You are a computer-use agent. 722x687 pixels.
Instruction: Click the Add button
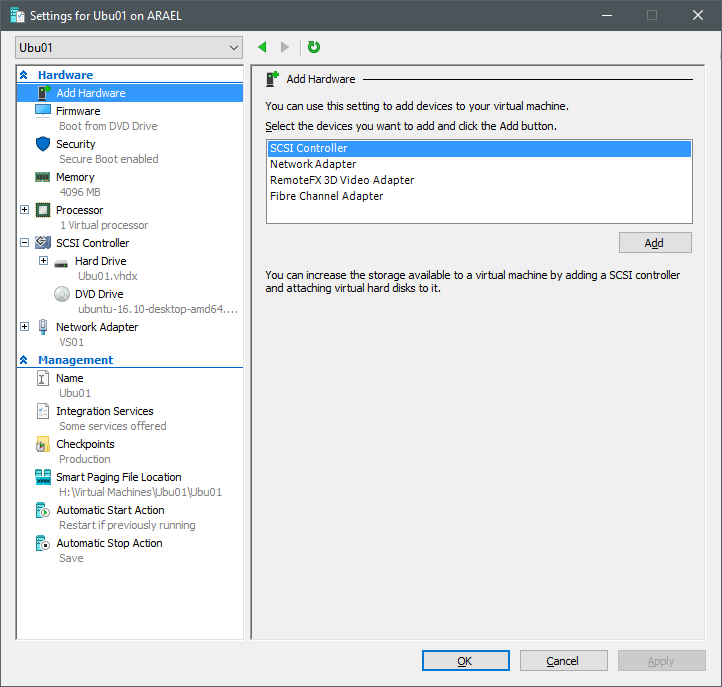655,243
